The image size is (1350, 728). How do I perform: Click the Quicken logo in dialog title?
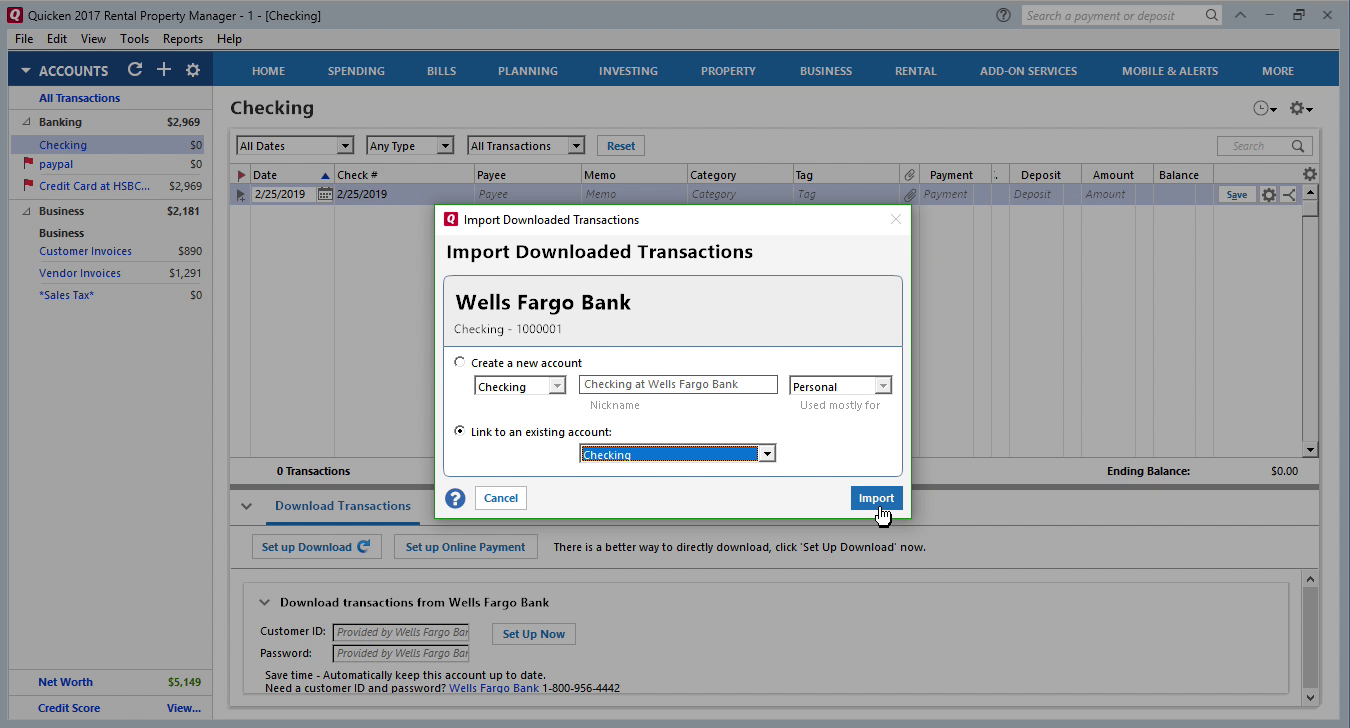(x=451, y=219)
